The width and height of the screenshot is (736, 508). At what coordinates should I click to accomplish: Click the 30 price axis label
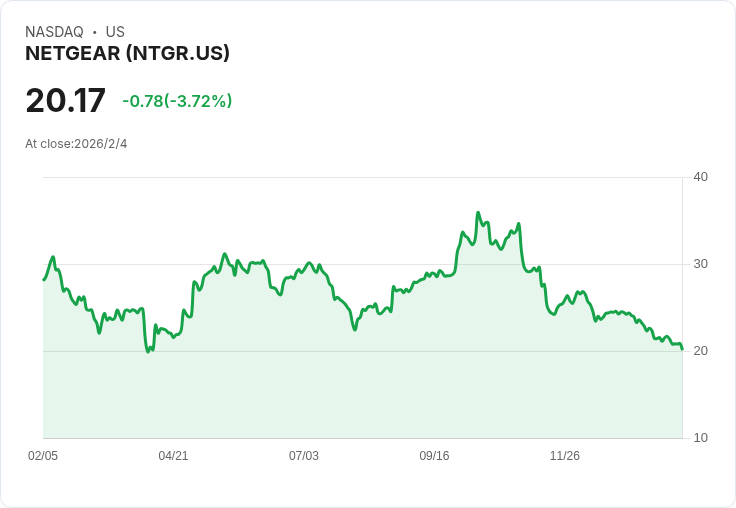[700, 264]
